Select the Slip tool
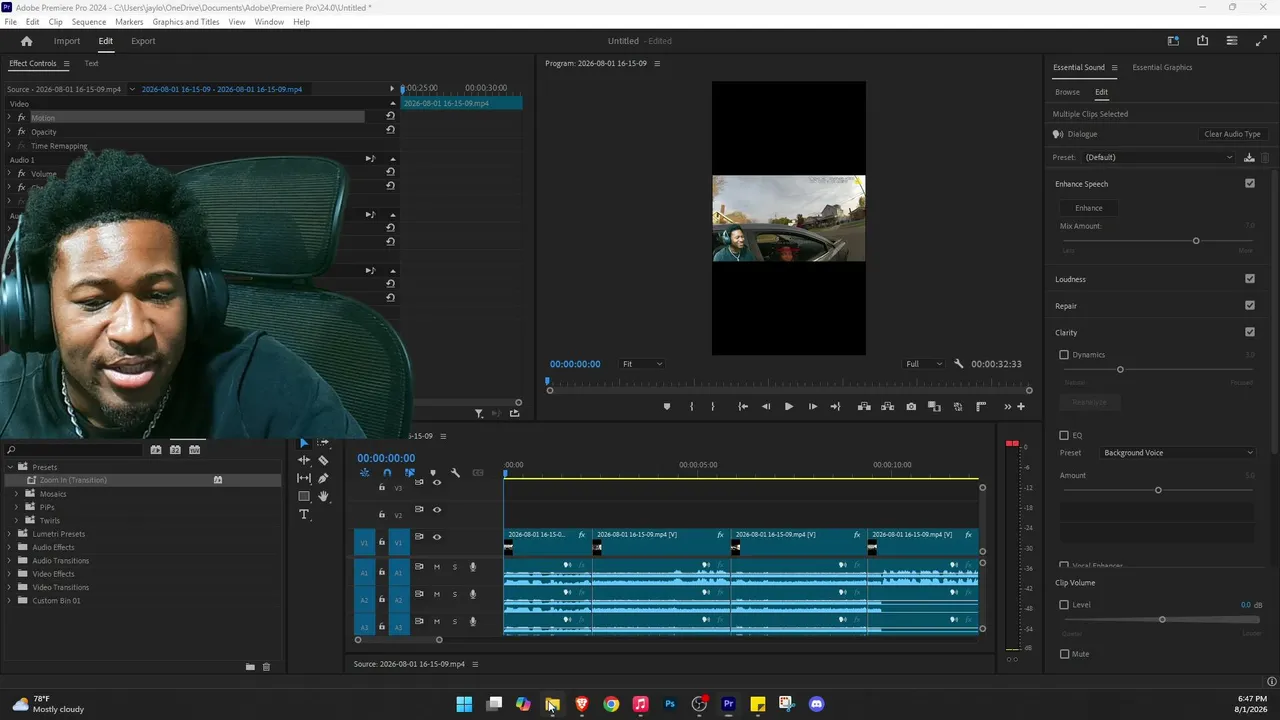The image size is (1280, 720). click(304, 478)
